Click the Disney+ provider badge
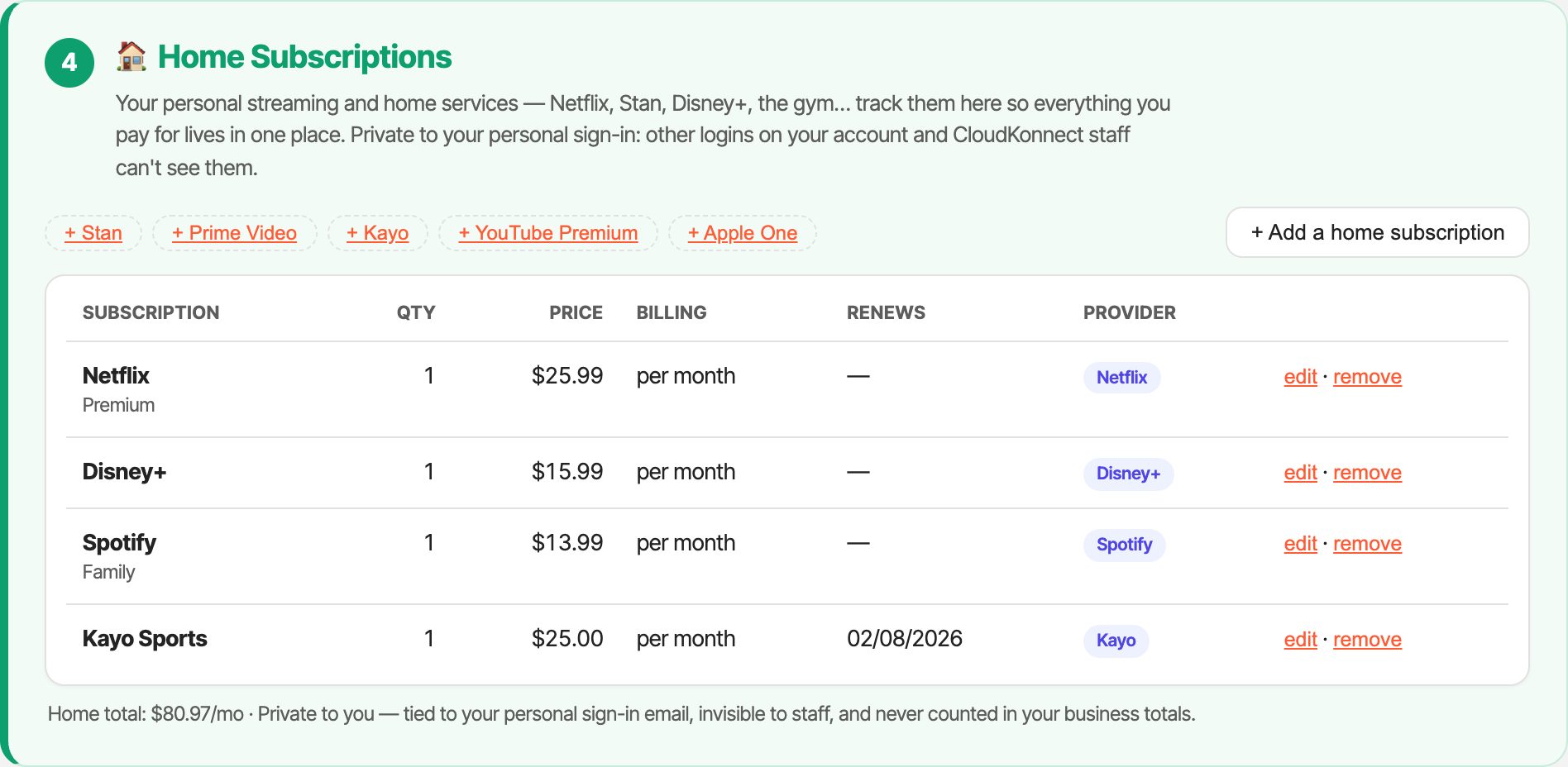1568x767 pixels. [1128, 474]
